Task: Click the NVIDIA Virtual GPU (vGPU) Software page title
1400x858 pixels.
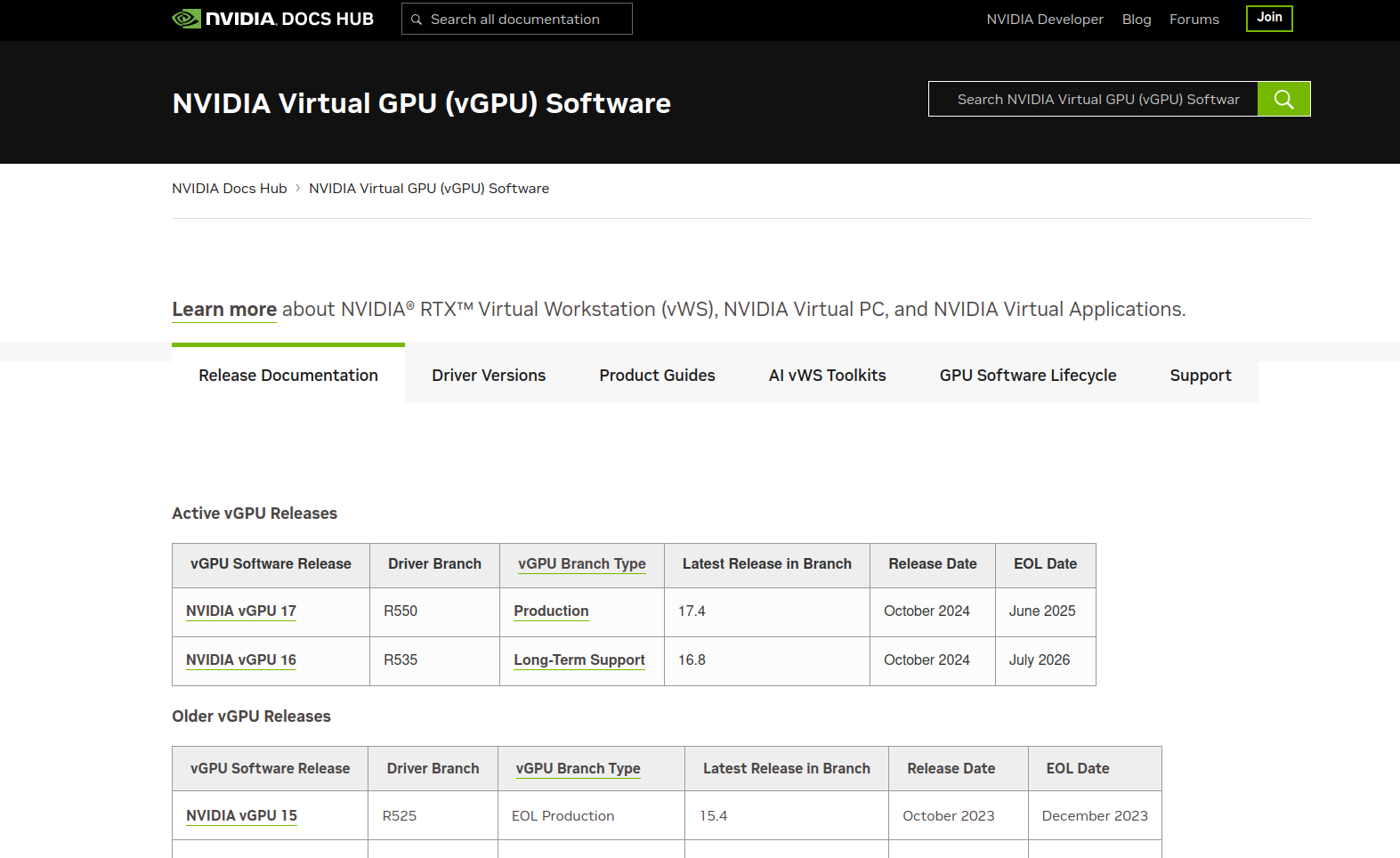Action: point(422,103)
